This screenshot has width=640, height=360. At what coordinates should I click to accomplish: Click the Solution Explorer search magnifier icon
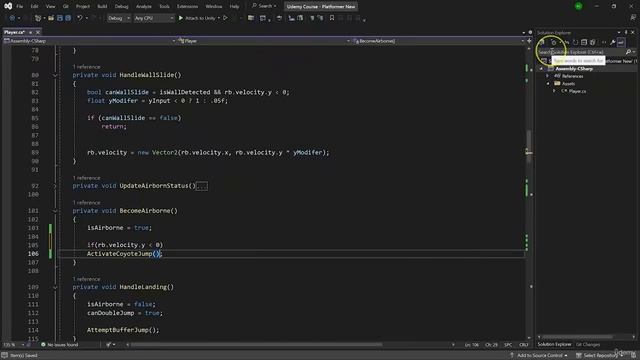point(629,52)
